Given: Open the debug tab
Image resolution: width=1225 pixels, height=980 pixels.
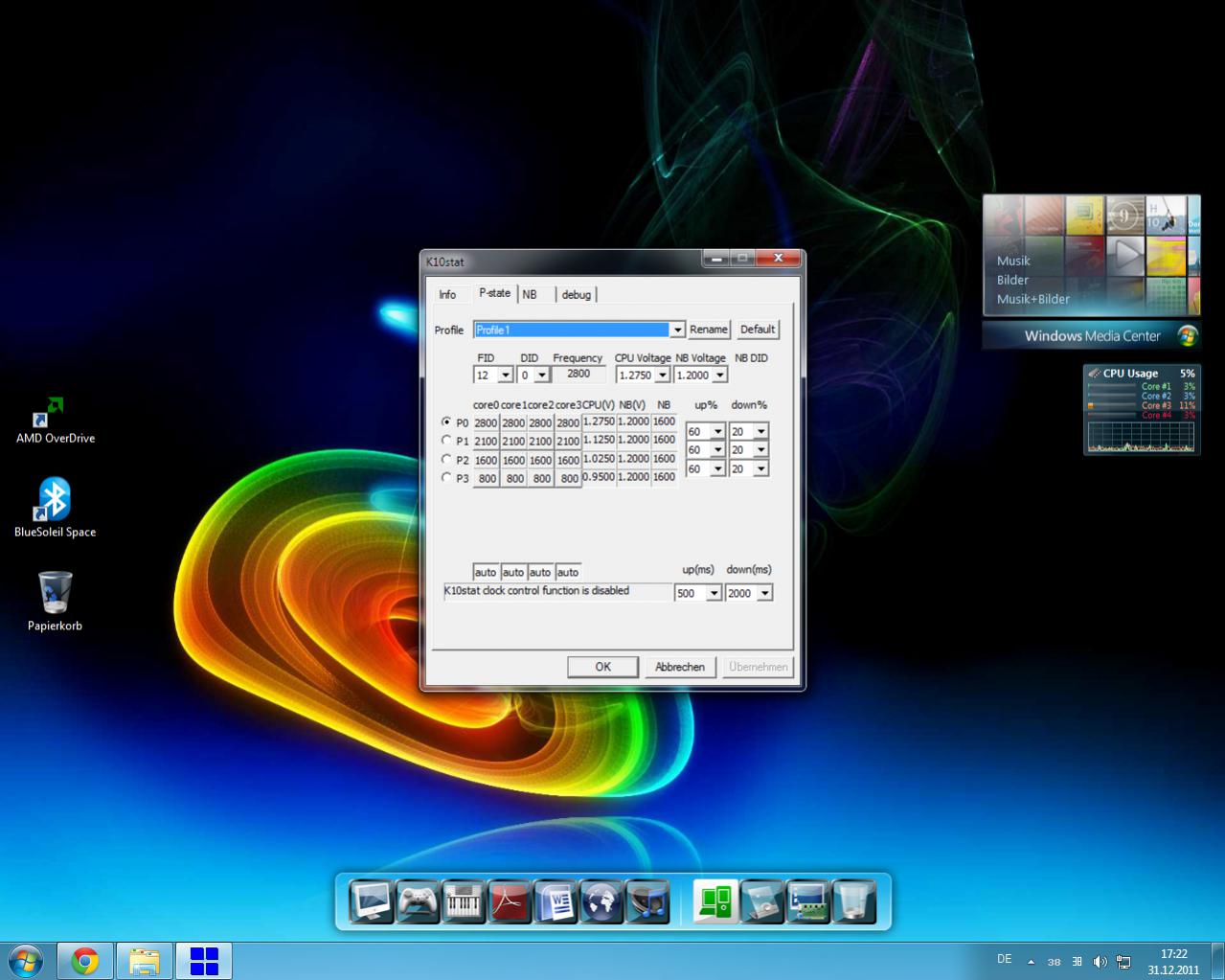Looking at the screenshot, I should [x=576, y=294].
